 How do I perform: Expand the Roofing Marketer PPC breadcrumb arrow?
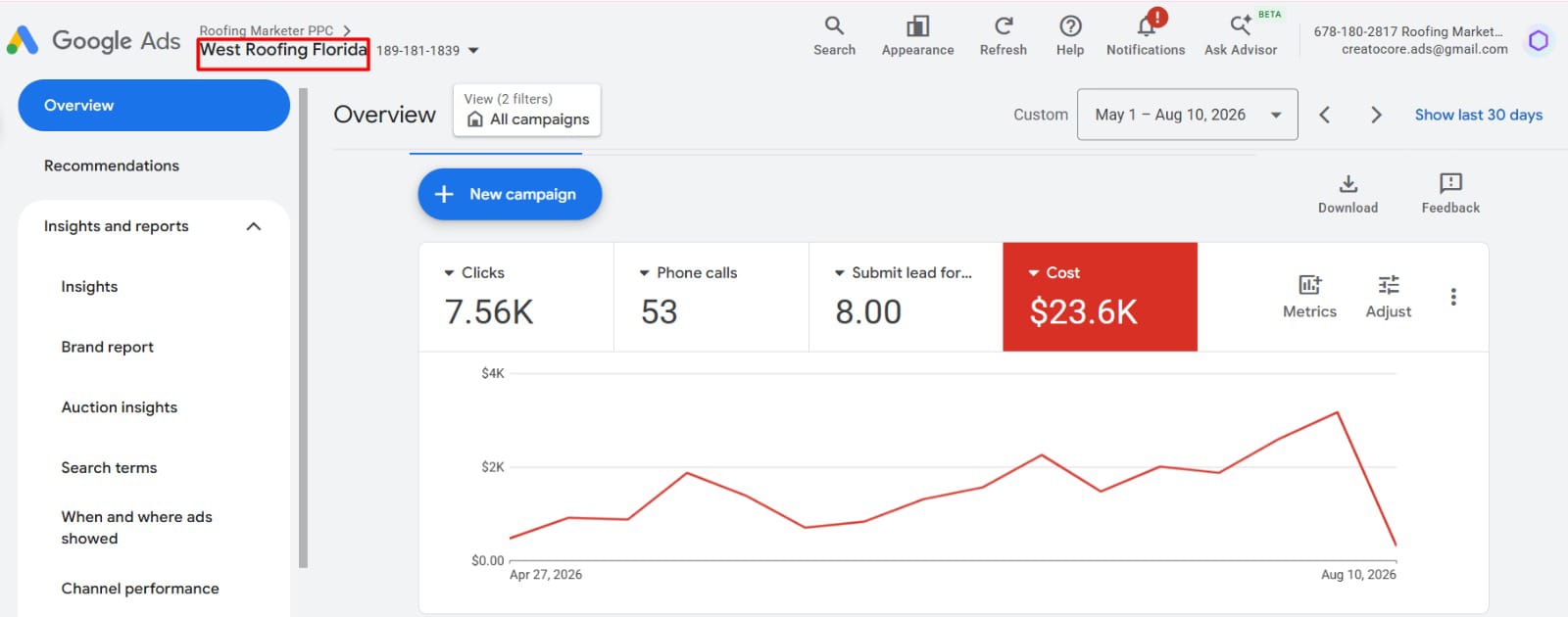(x=347, y=30)
